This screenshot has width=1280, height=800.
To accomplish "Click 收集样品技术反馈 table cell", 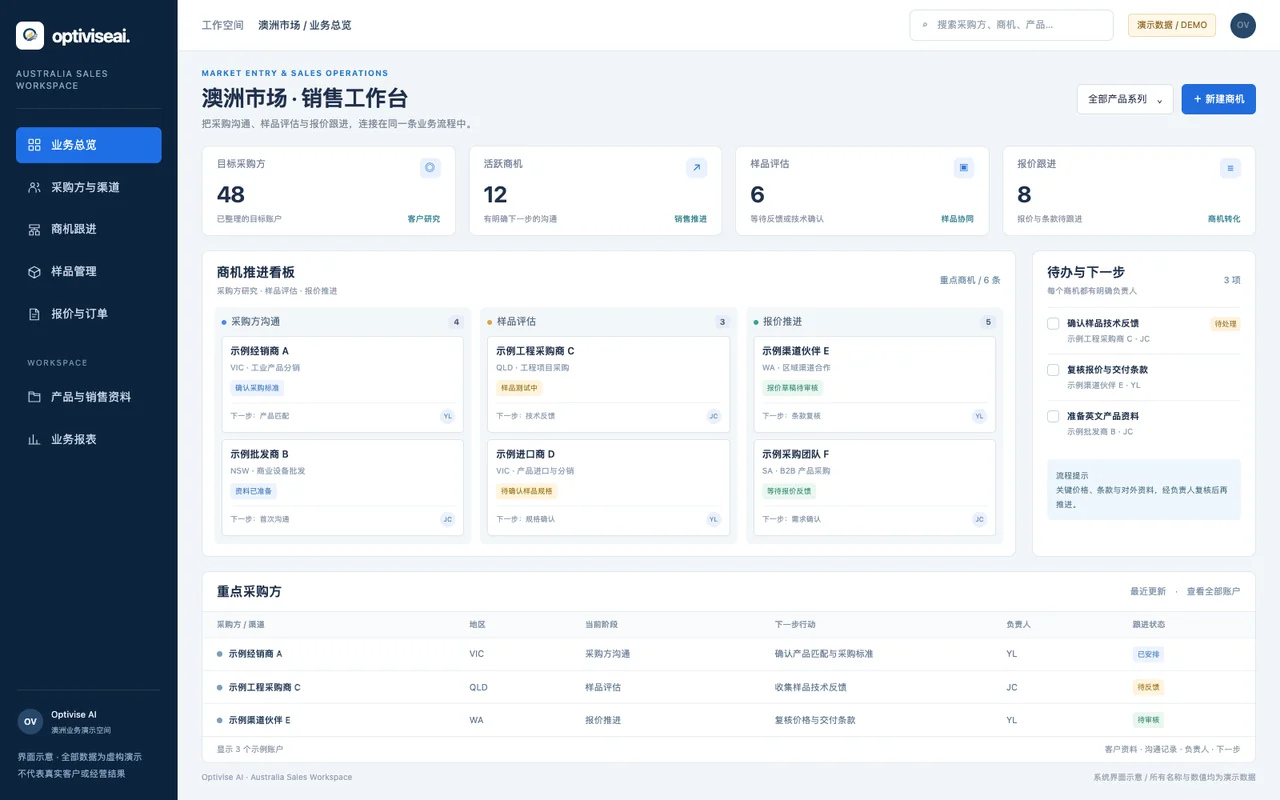I will coord(811,687).
